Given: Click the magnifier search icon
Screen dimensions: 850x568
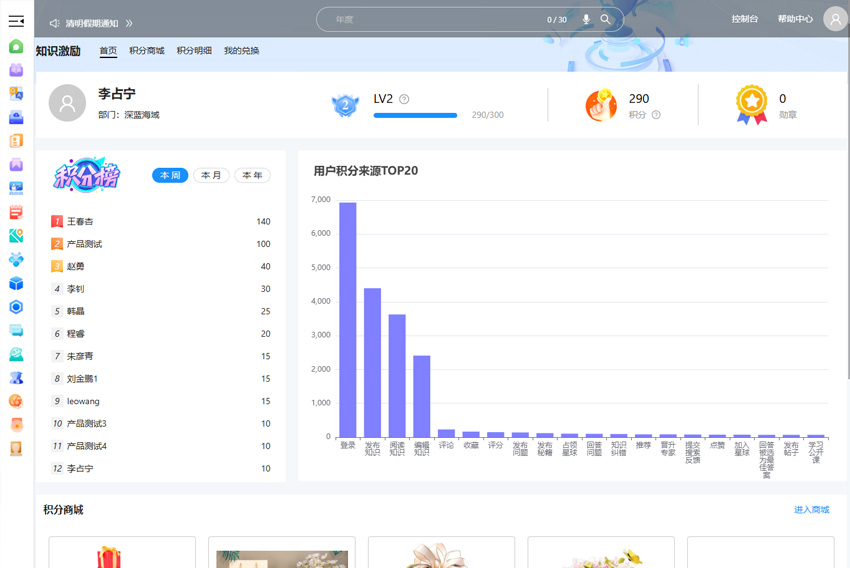Looking at the screenshot, I should point(606,20).
